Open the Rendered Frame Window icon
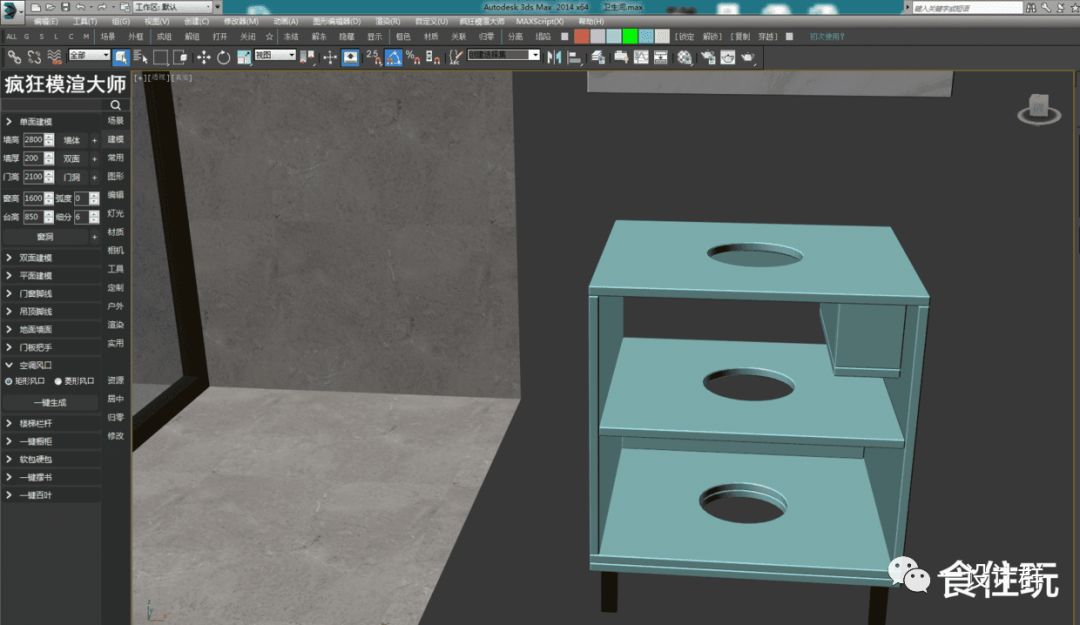 [728, 57]
